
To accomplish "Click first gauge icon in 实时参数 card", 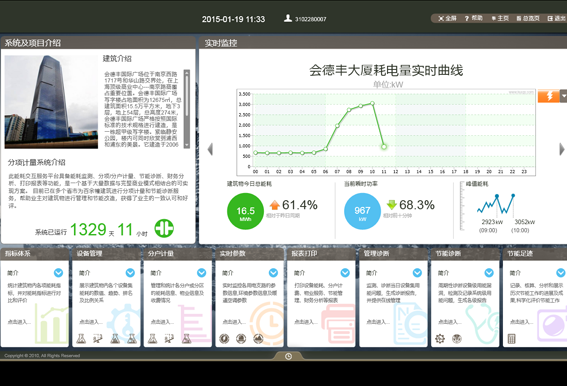I will [x=224, y=339].
